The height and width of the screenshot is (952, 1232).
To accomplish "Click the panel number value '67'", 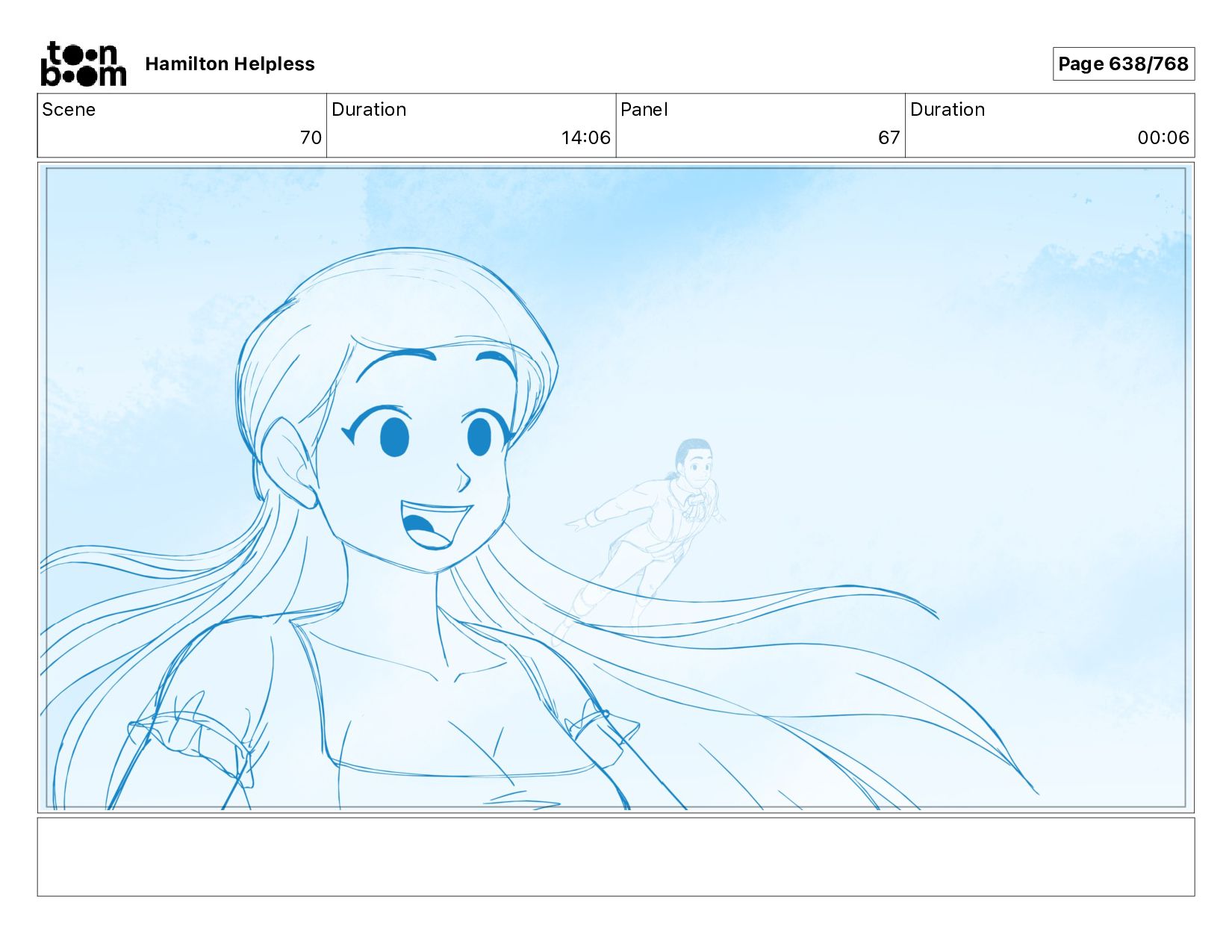I will pyautogui.click(x=889, y=137).
